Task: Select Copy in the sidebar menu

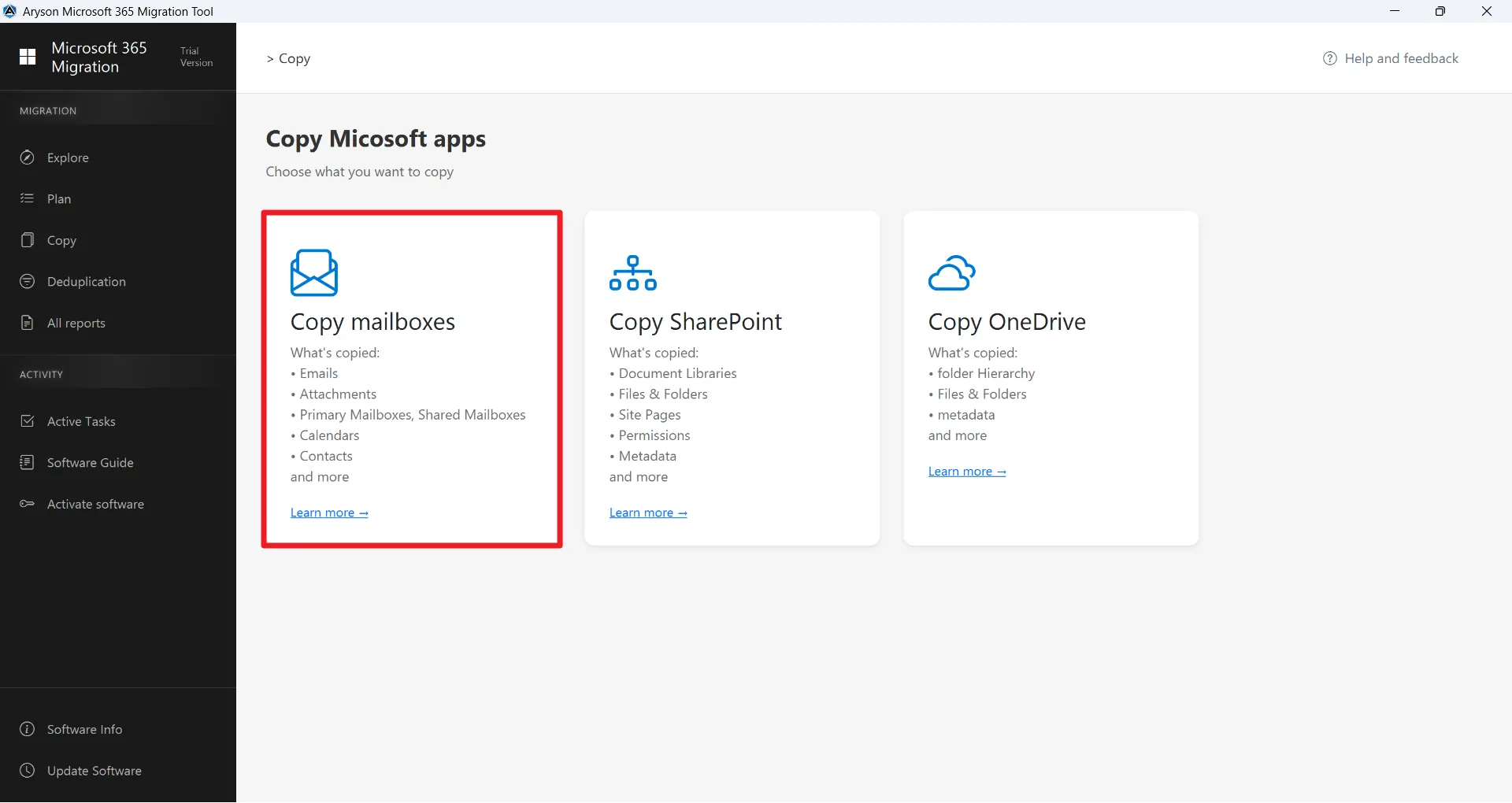Action: [61, 241]
